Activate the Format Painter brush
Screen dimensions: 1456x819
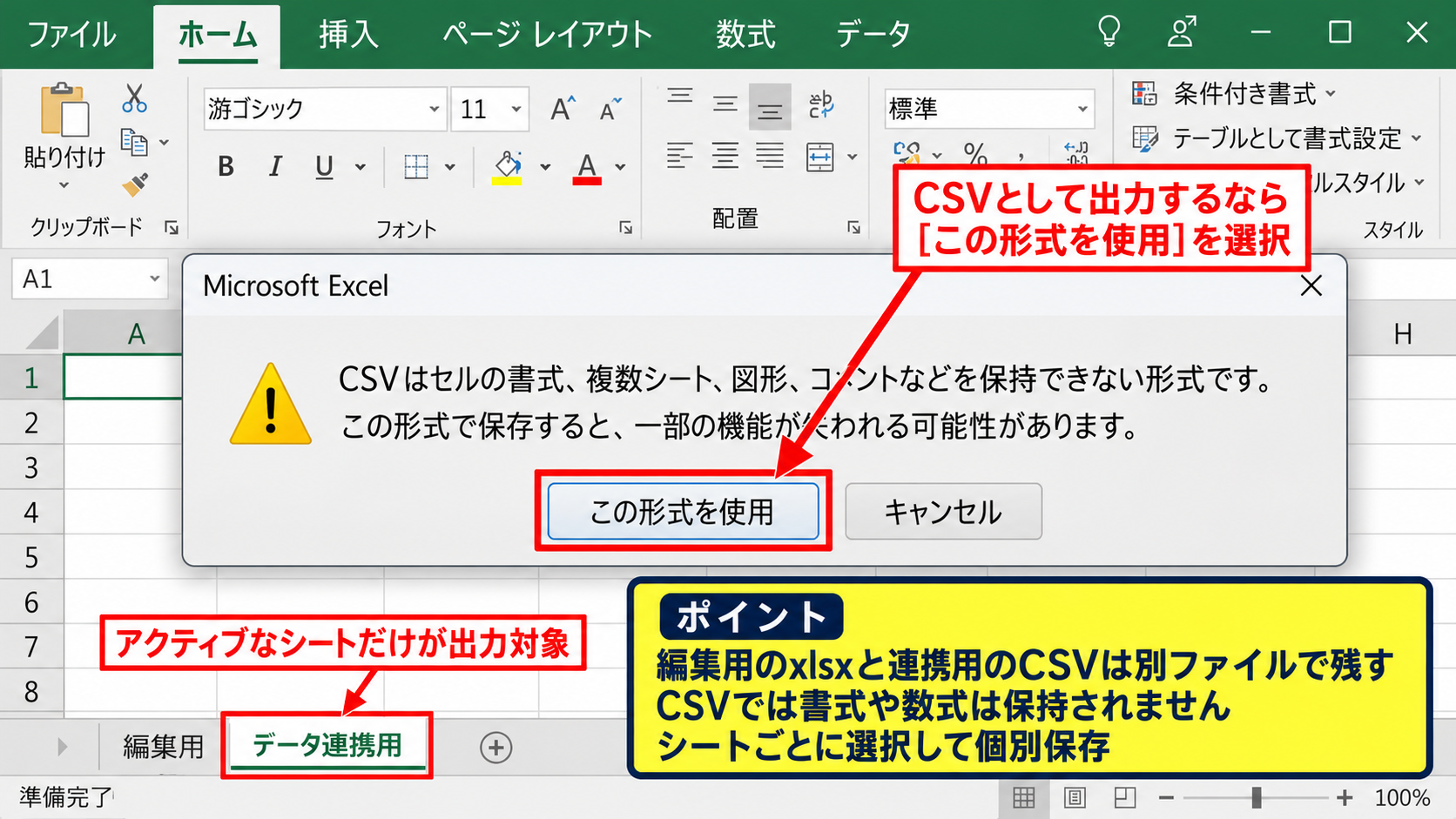pyautogui.click(x=134, y=184)
